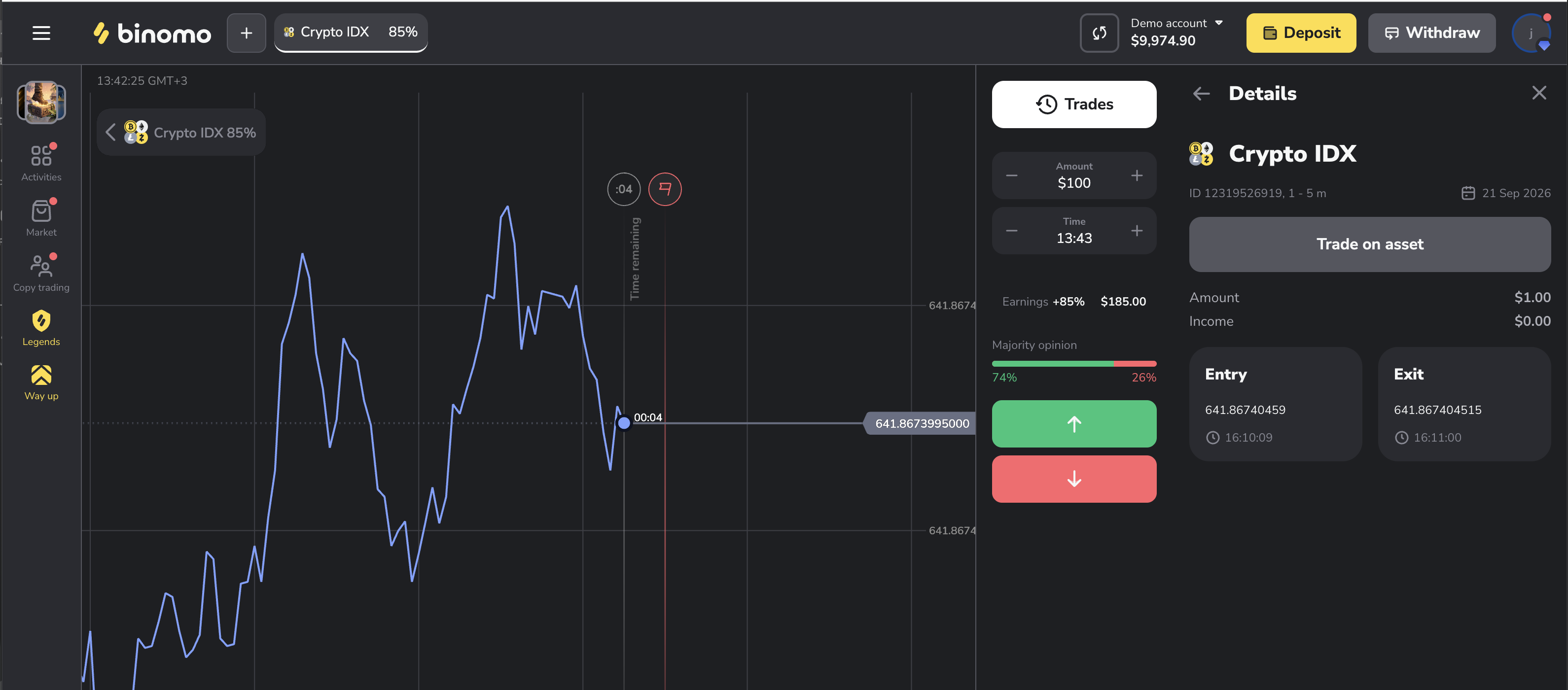1568x690 pixels.
Task: Open the Trades history tab
Action: [1074, 104]
